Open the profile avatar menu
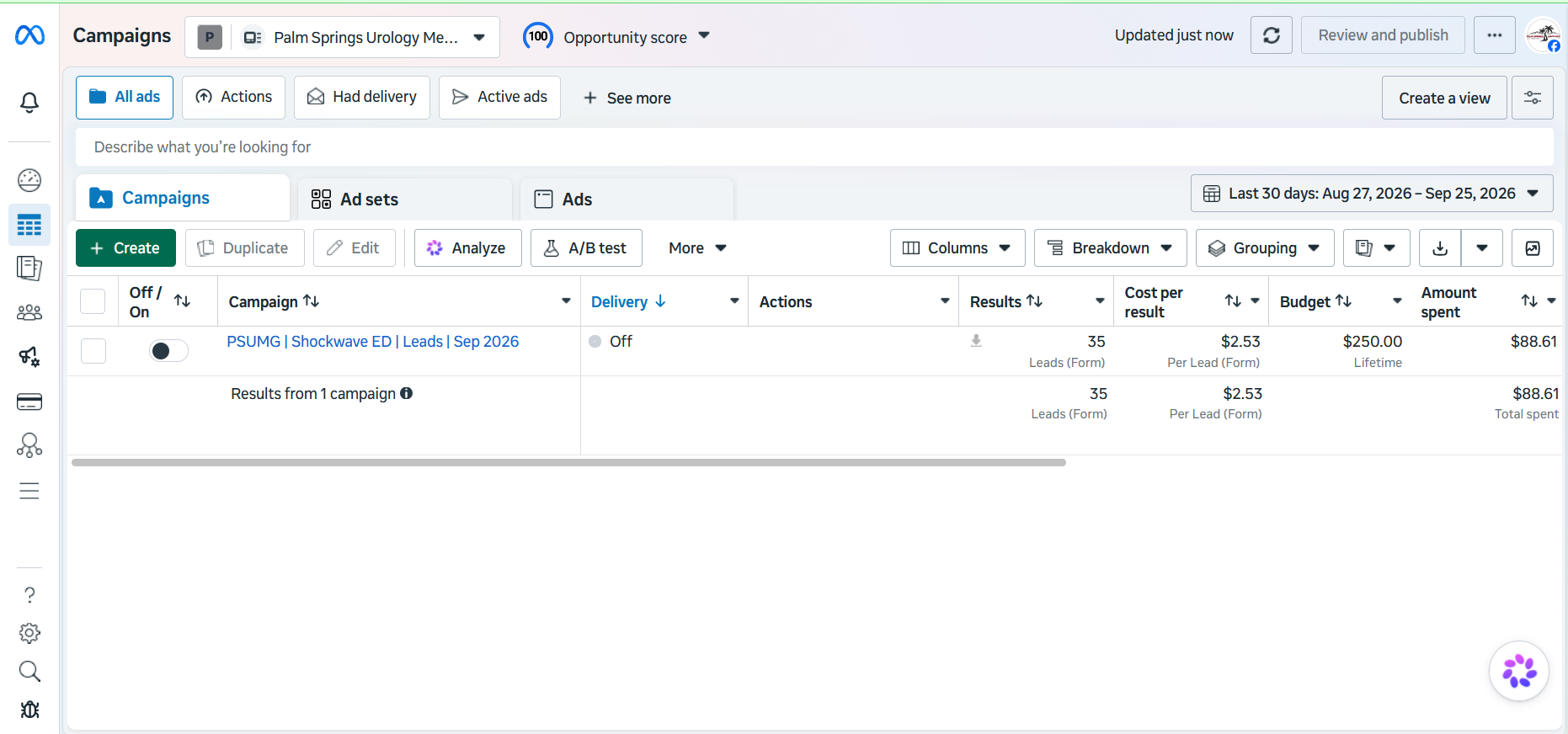This screenshot has width=1568, height=734. pyautogui.click(x=1544, y=35)
